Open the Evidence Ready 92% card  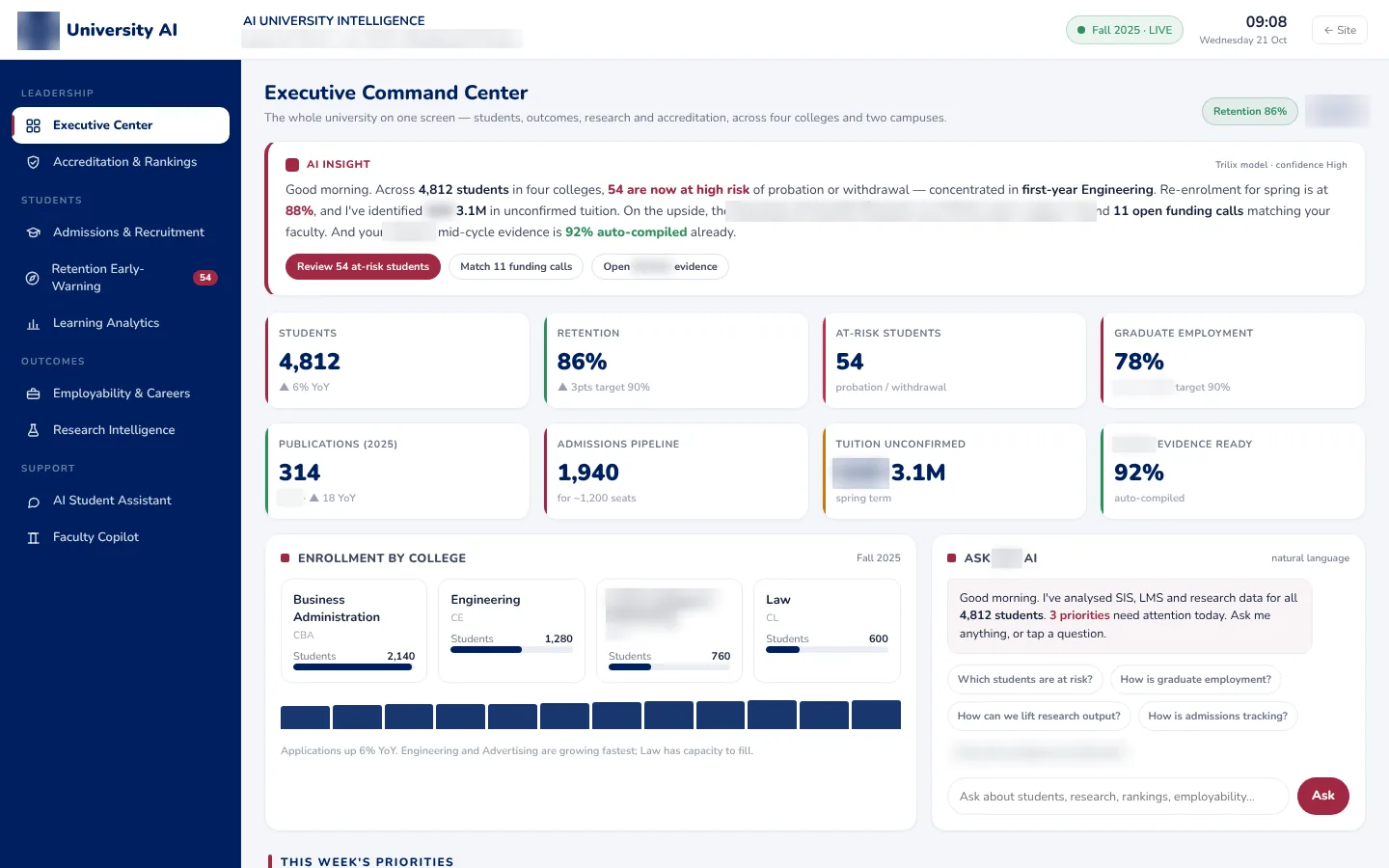(x=1233, y=471)
